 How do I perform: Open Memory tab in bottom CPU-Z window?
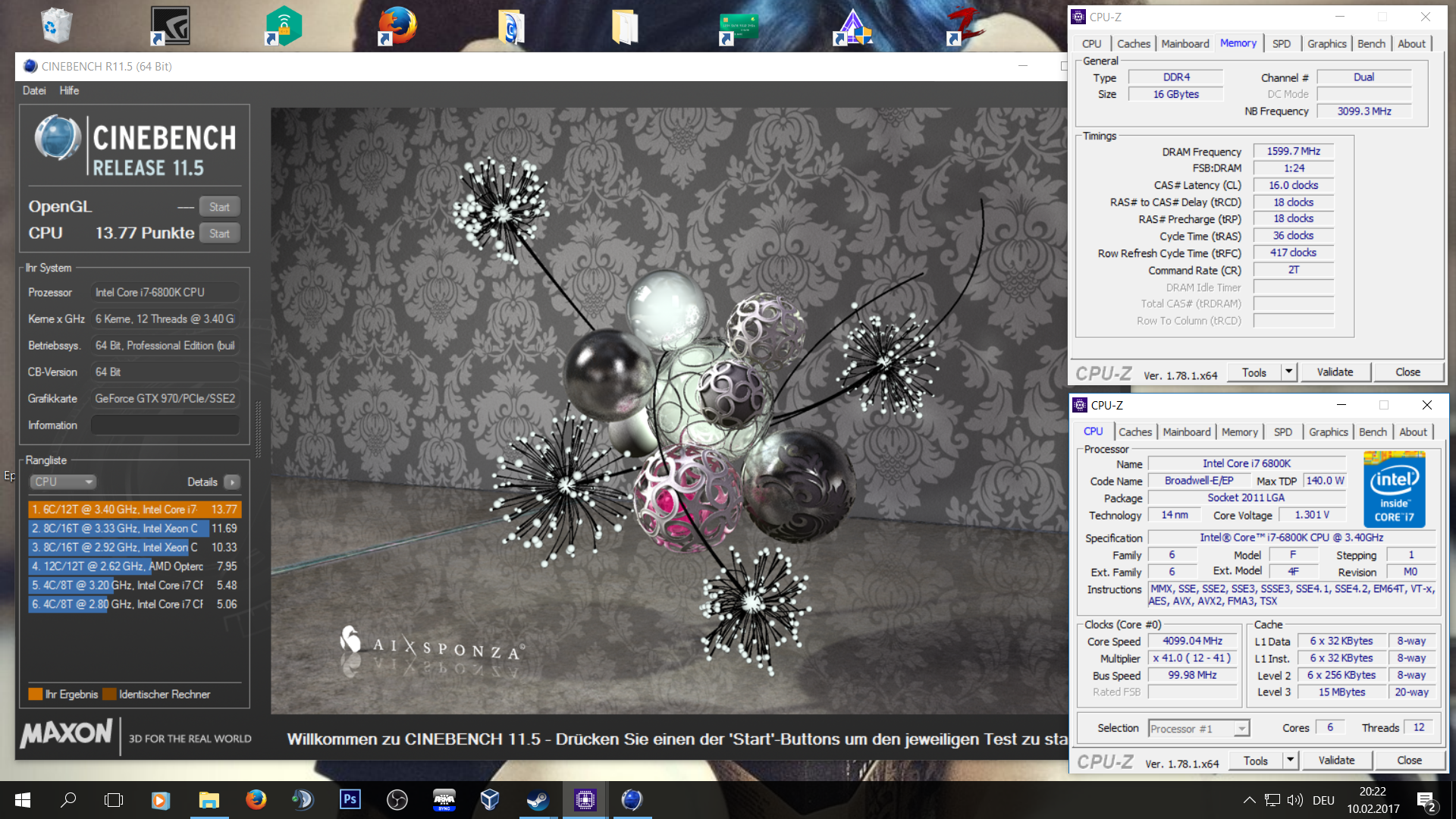(1239, 432)
